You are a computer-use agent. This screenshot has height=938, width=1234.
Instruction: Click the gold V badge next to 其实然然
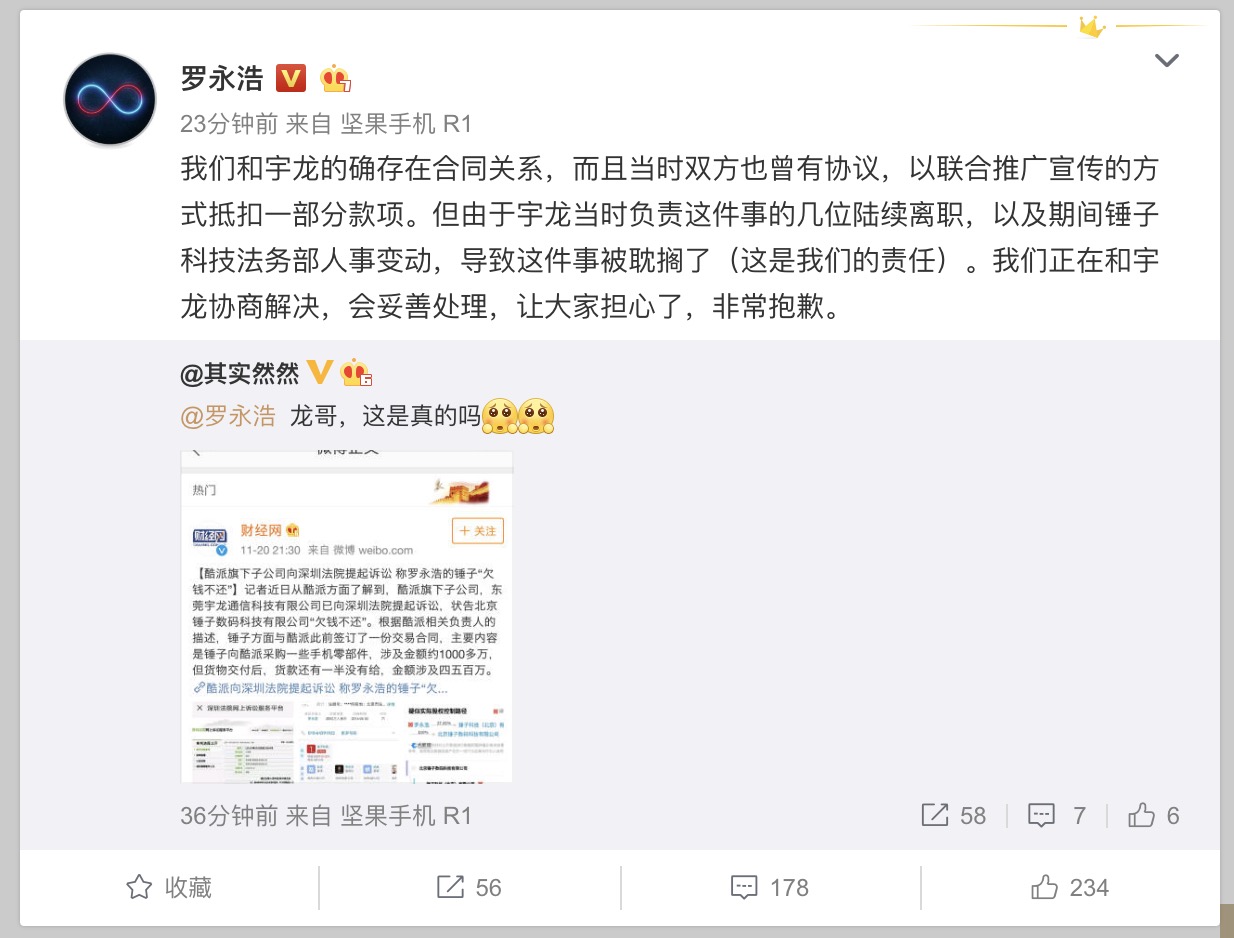319,372
